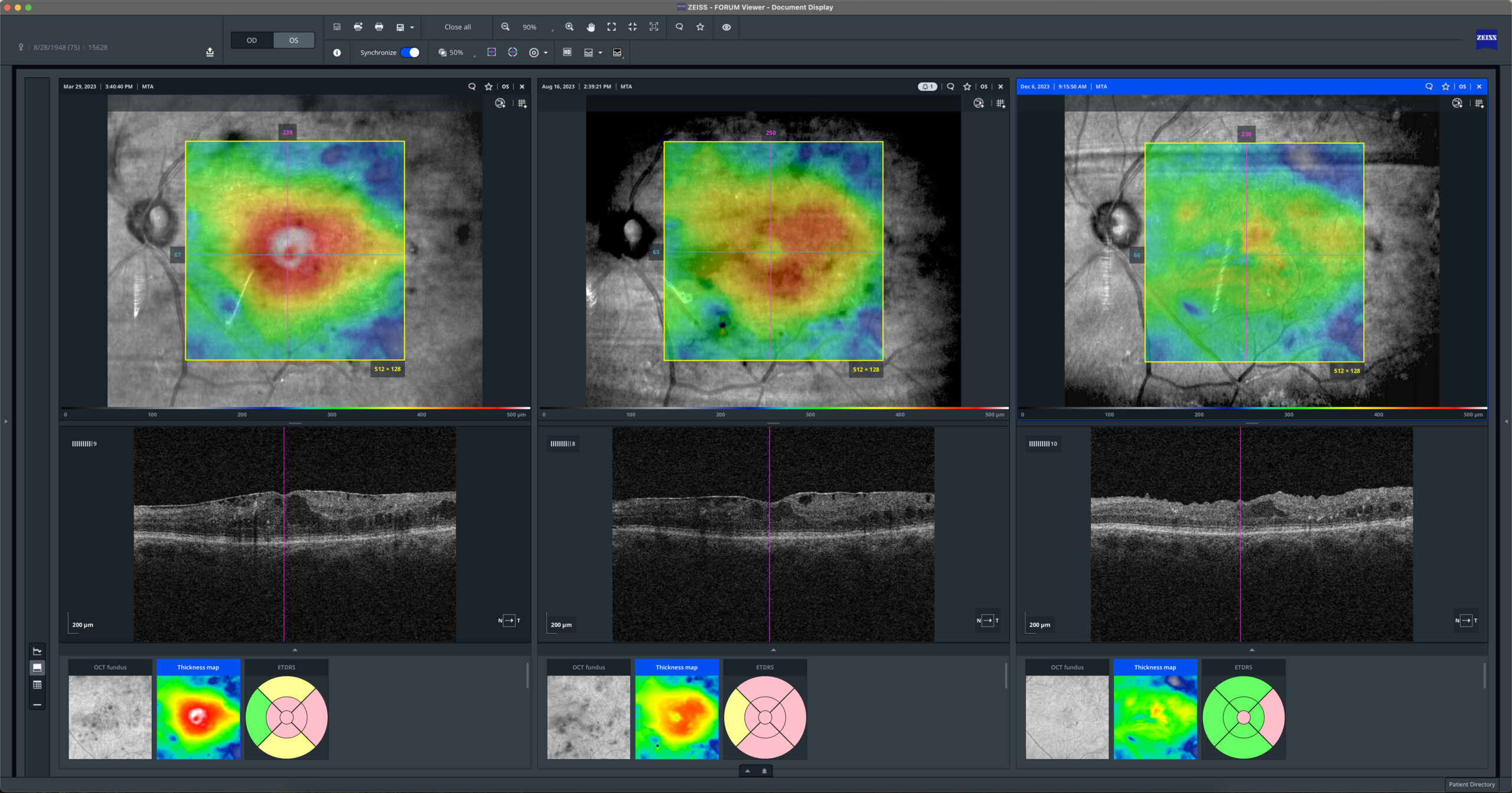The image size is (1512, 793).
Task: Click the shrink-to-center collapse icon
Action: click(633, 27)
